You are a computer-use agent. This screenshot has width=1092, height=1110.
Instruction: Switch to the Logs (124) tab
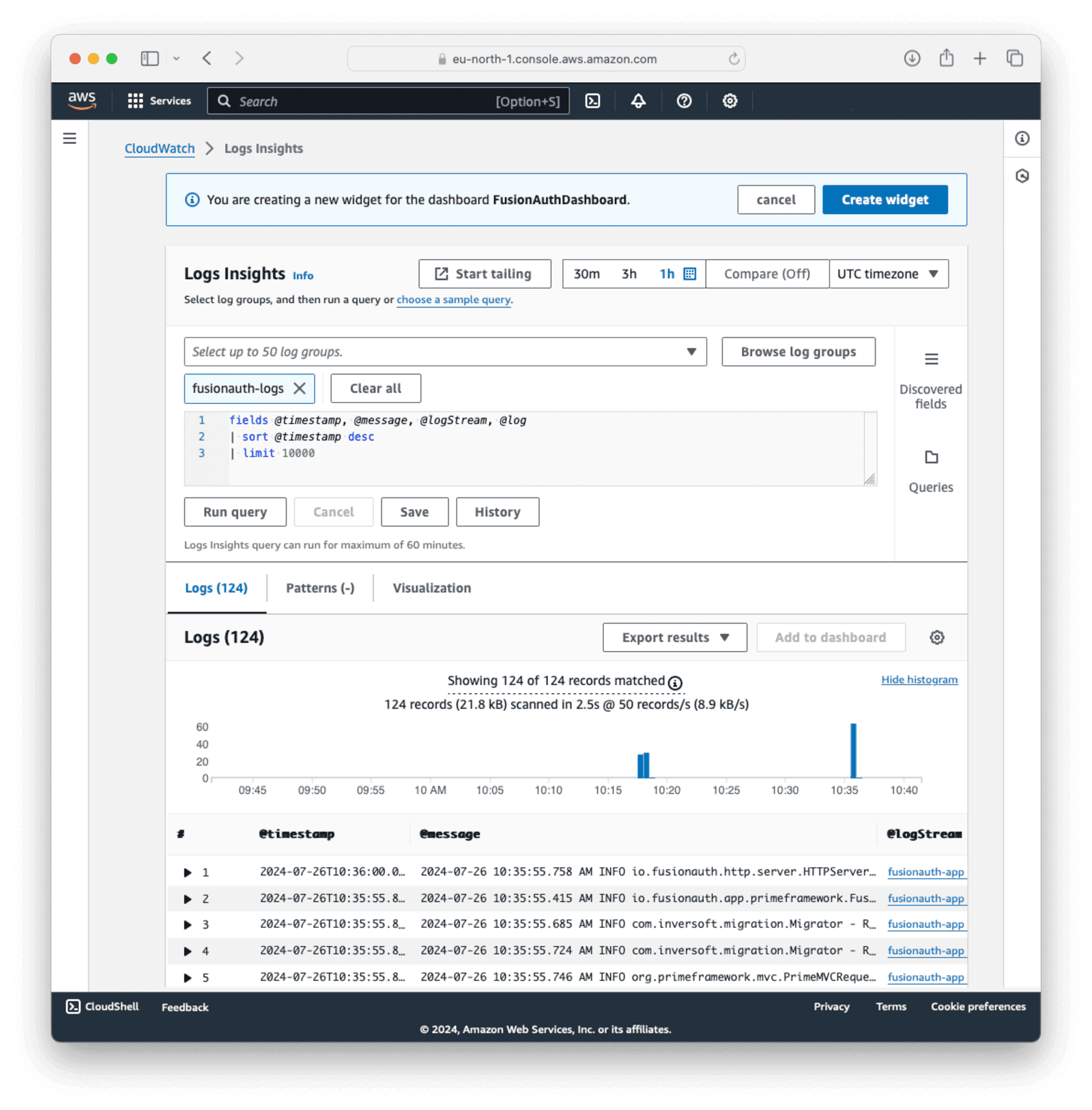(x=216, y=588)
